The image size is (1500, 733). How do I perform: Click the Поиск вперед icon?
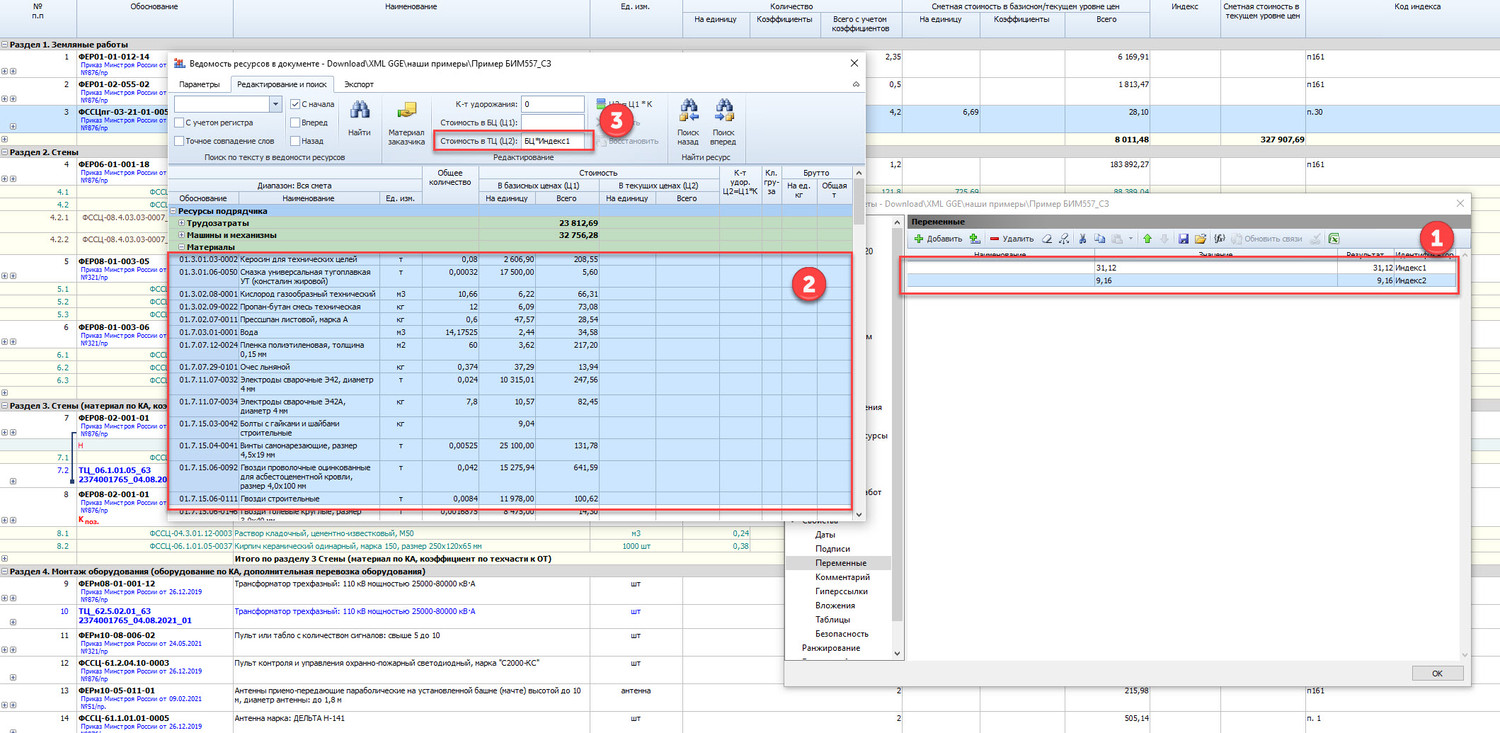723,110
